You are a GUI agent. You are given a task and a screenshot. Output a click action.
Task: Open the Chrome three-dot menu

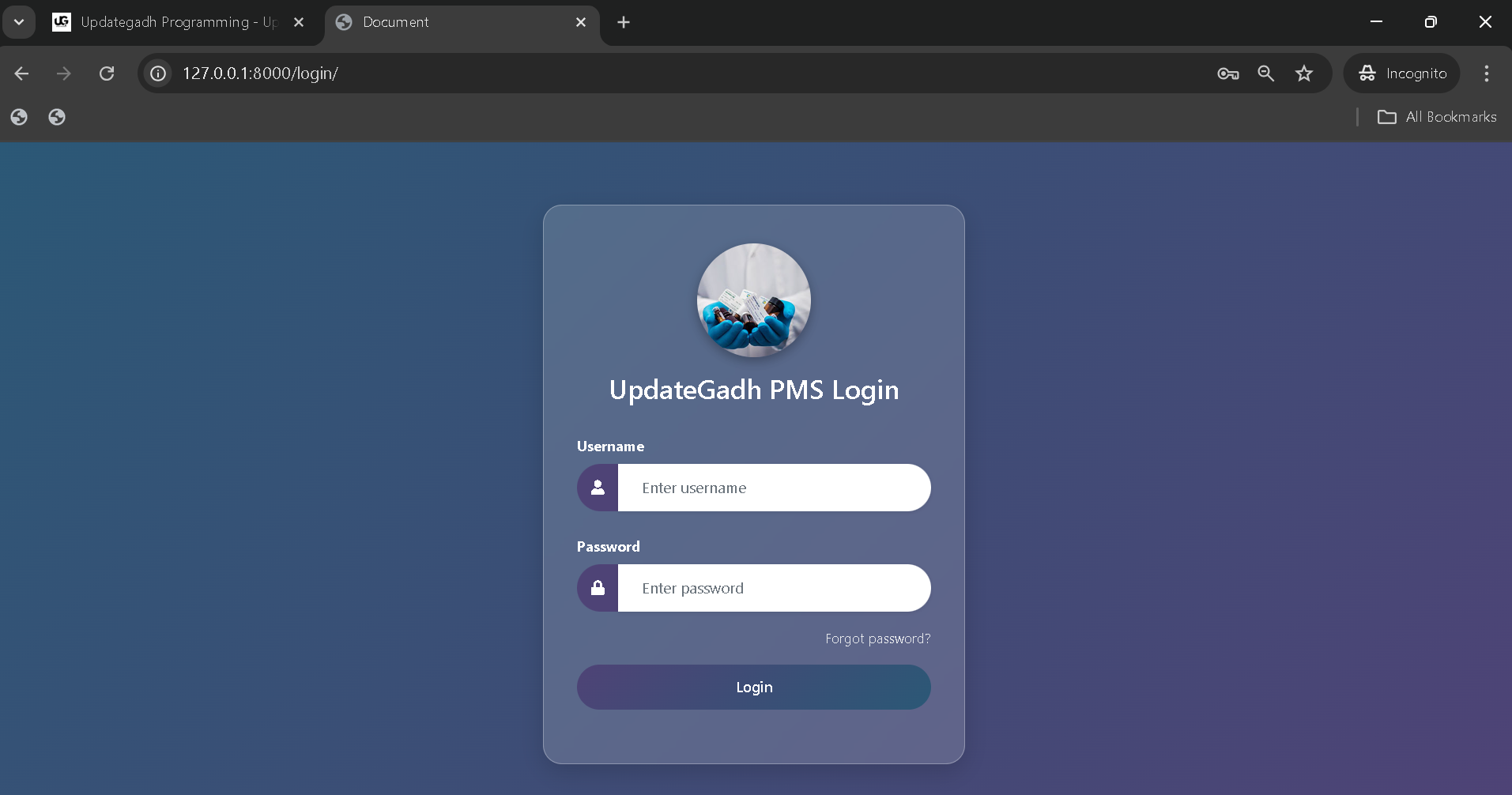pos(1486,73)
